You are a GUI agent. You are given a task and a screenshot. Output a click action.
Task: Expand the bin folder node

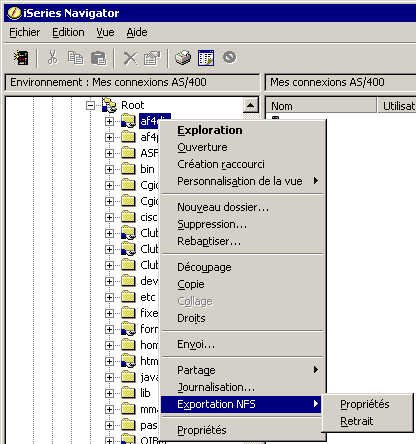pyautogui.click(x=109, y=169)
